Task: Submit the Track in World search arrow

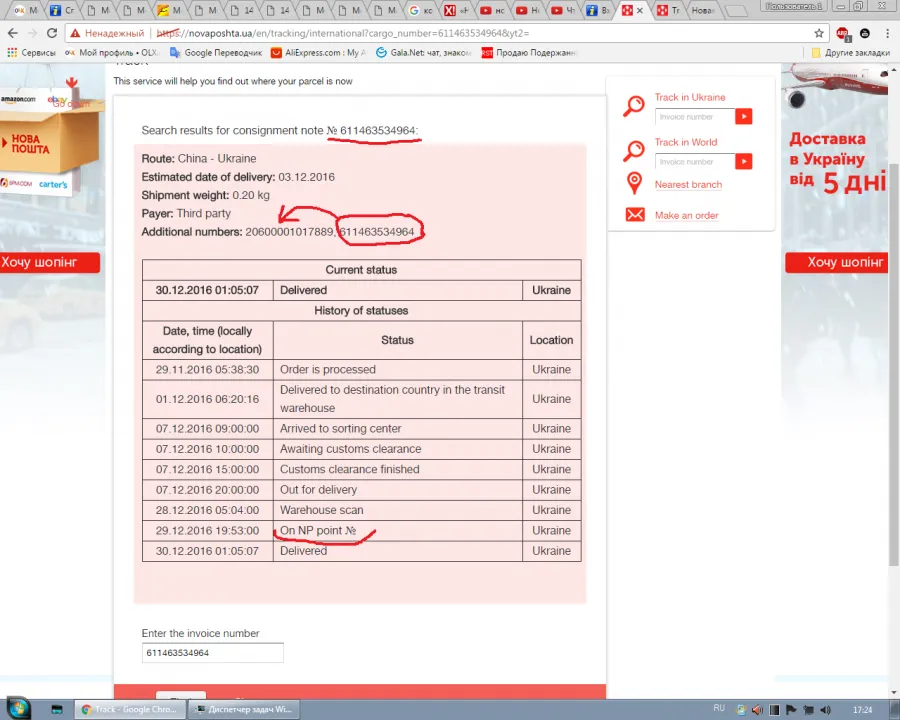Action: 743,161
